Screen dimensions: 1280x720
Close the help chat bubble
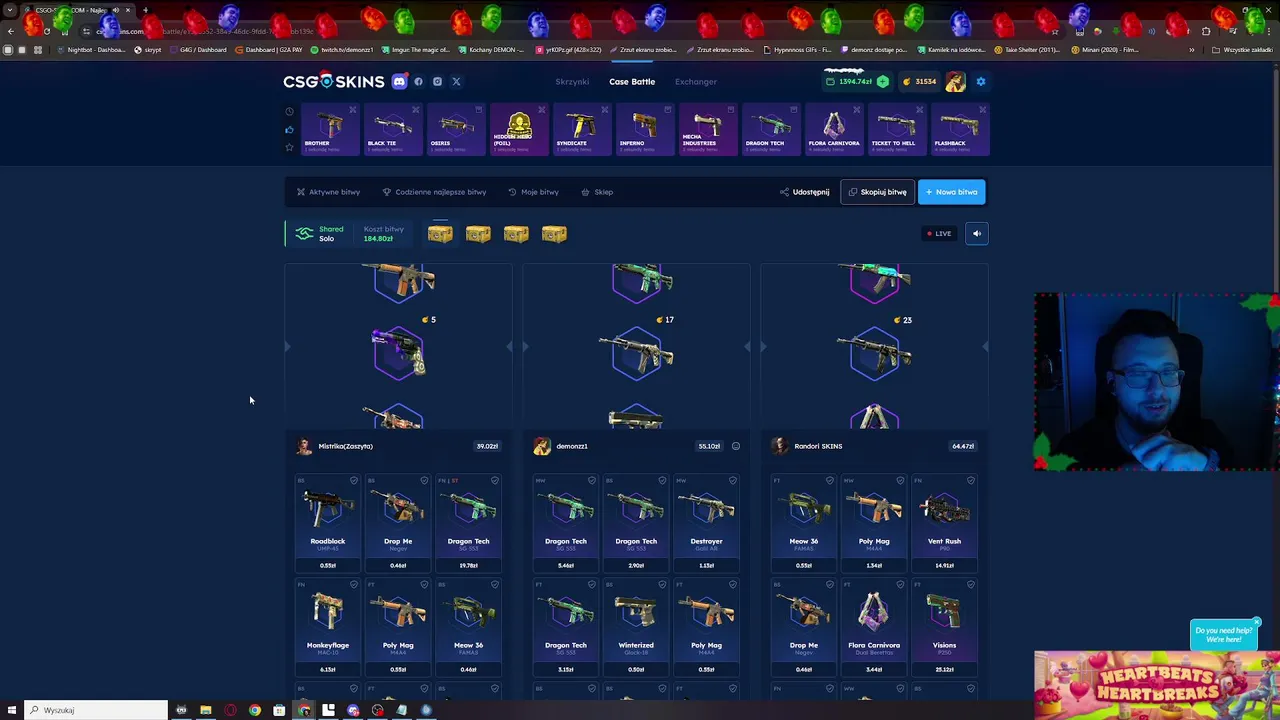pyautogui.click(x=1257, y=622)
